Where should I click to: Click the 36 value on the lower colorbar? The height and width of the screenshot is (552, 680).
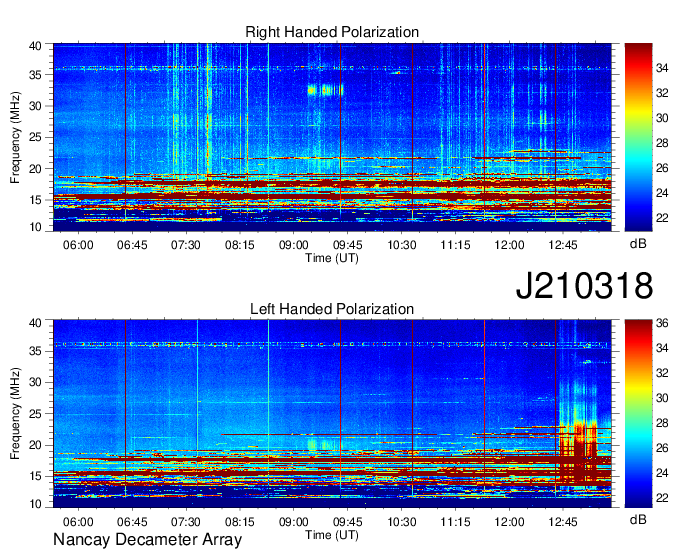click(x=662, y=323)
